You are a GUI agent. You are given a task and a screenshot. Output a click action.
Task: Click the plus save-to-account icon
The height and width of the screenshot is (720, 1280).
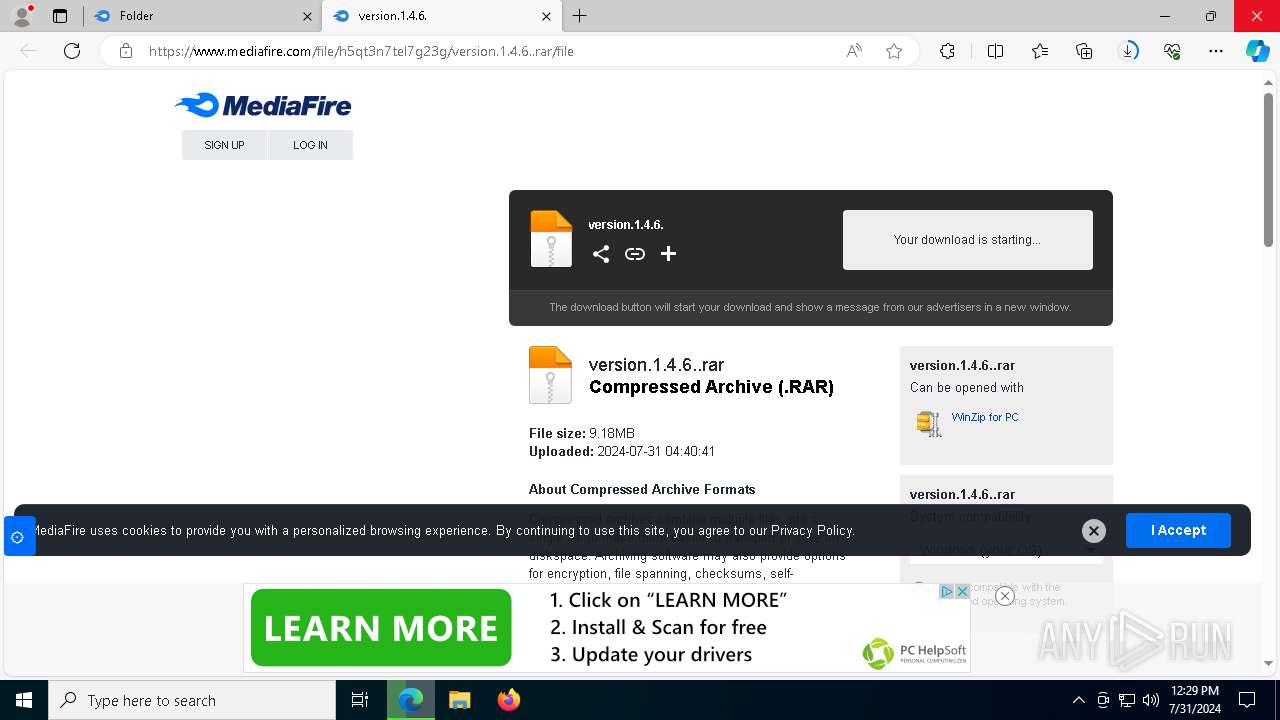(x=669, y=254)
